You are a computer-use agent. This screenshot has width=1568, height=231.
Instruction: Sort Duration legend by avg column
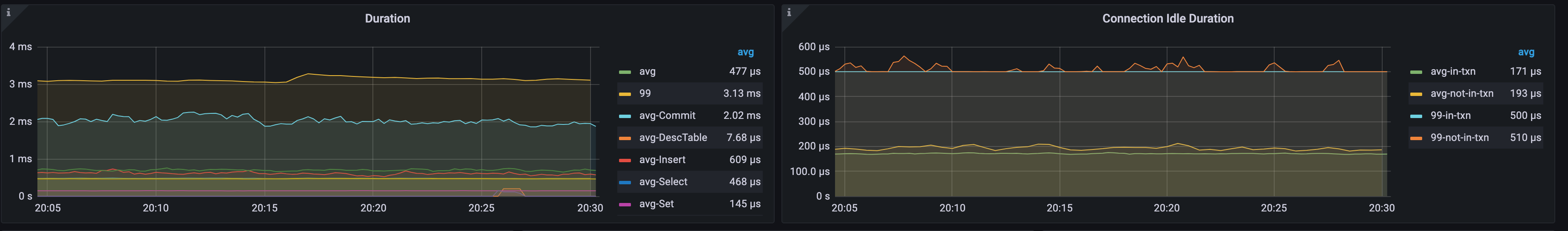point(745,52)
